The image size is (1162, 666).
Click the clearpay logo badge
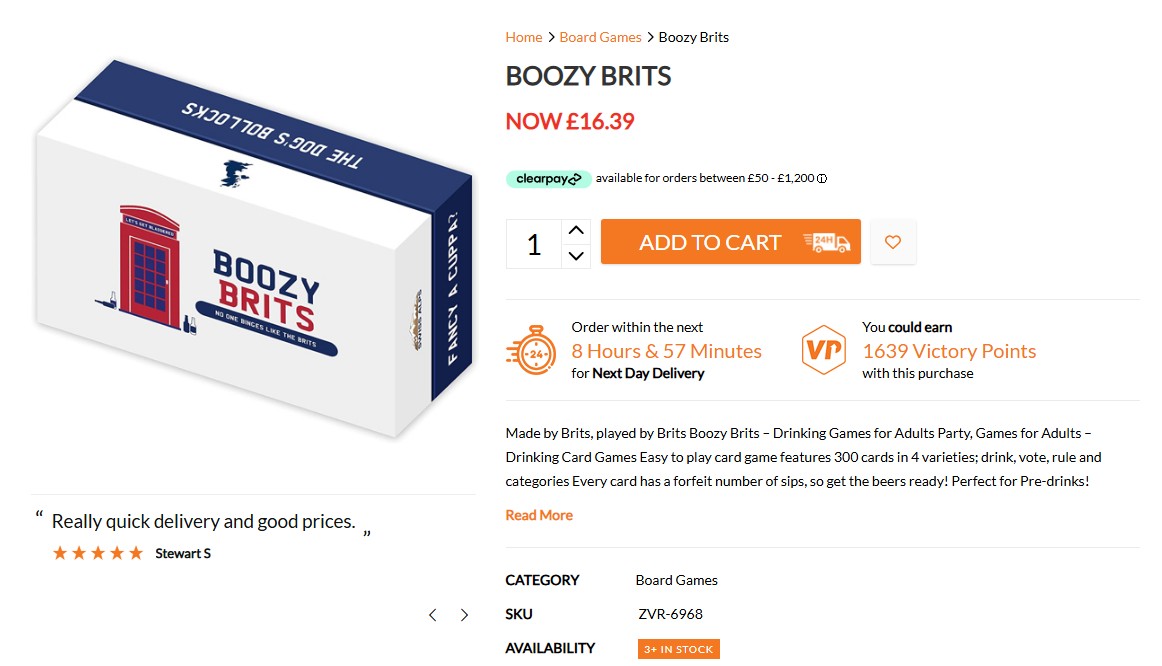pyautogui.click(x=548, y=179)
